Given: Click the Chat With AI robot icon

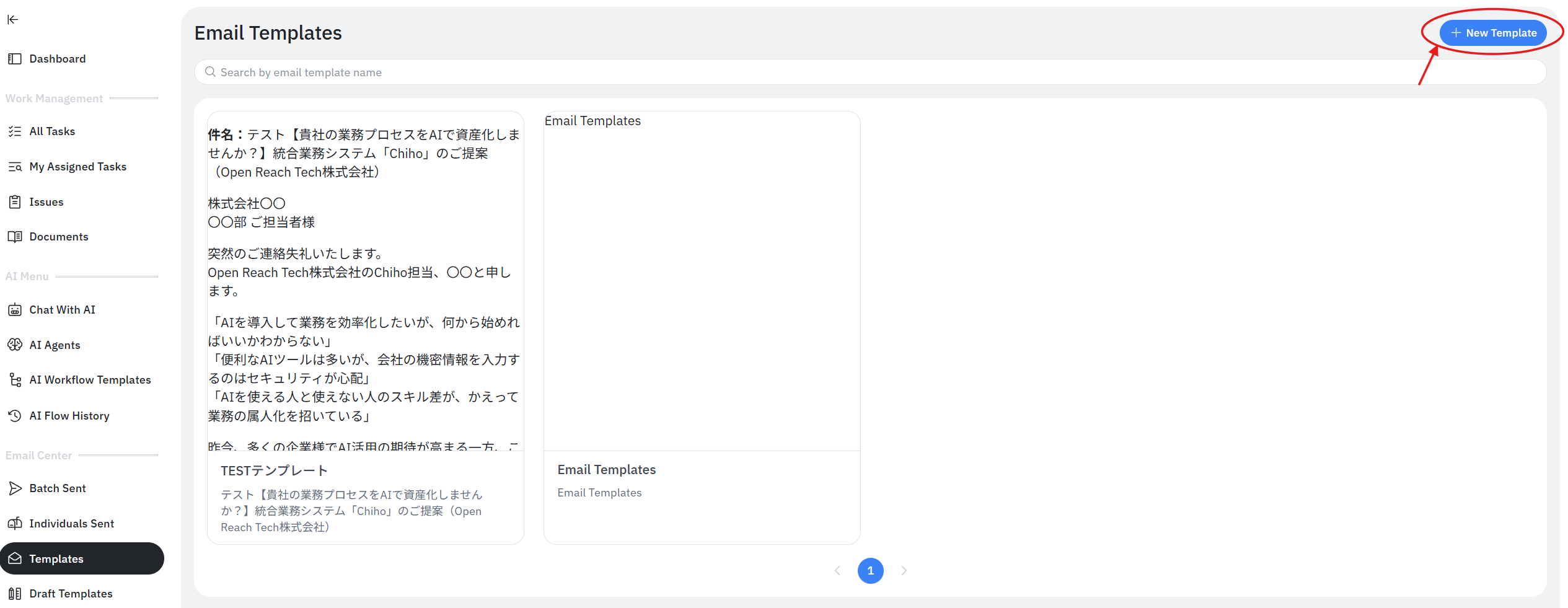Looking at the screenshot, I should click(x=15, y=310).
